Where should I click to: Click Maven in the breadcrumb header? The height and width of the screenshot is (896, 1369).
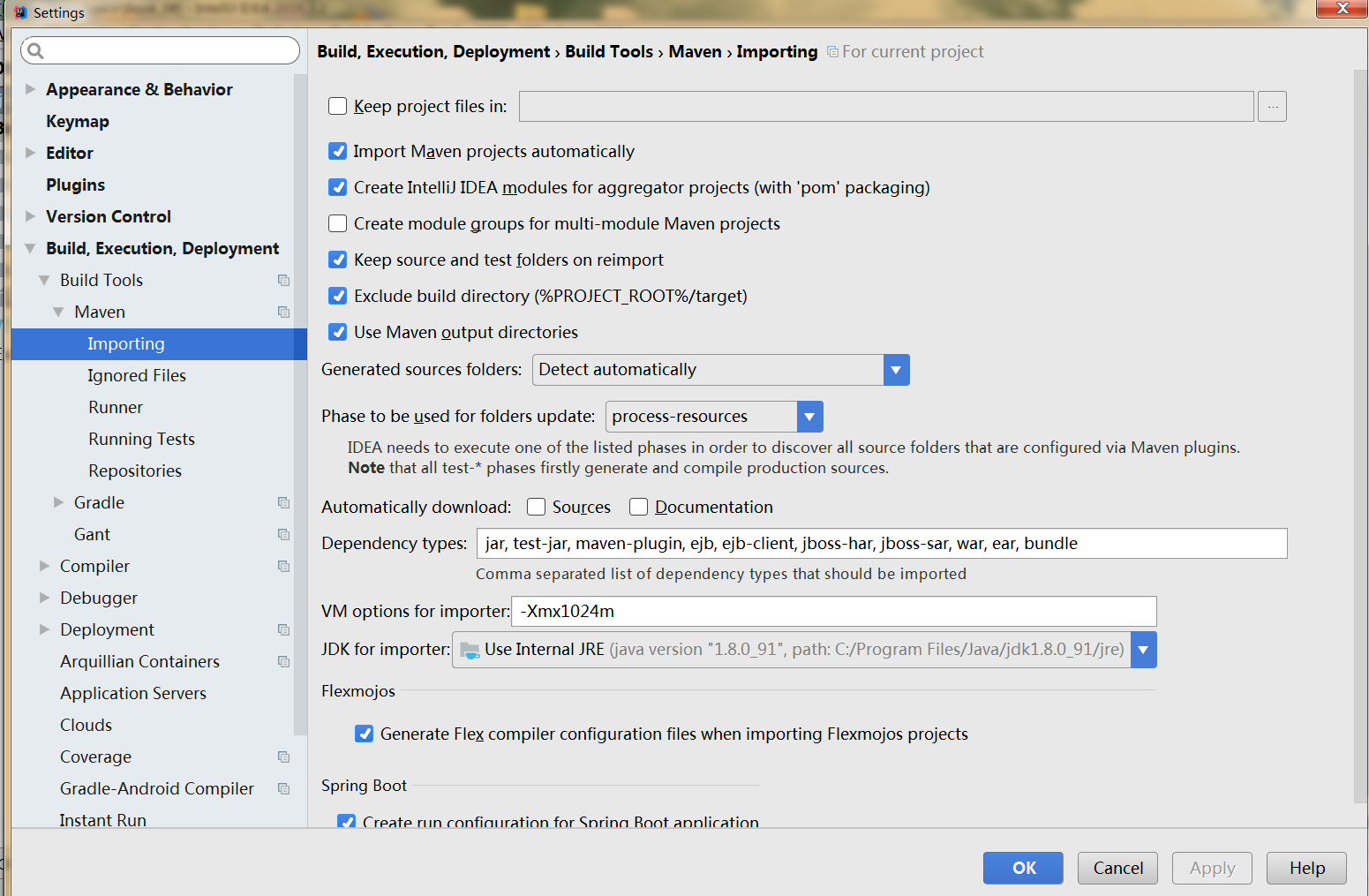pyautogui.click(x=695, y=51)
